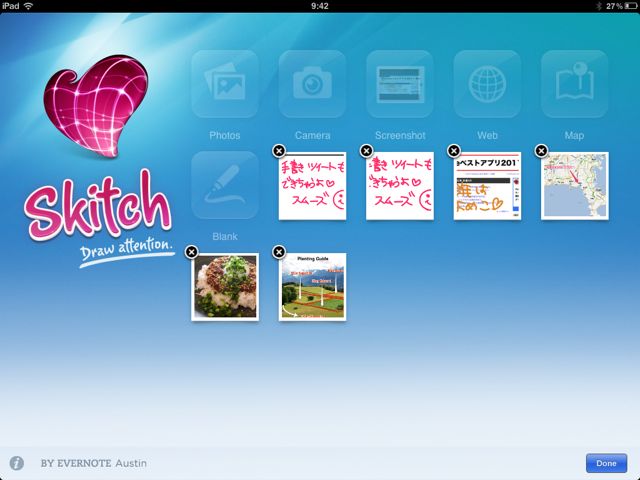640x480 pixels.
Task: Delete the first pink handwriting note
Action: (279, 151)
